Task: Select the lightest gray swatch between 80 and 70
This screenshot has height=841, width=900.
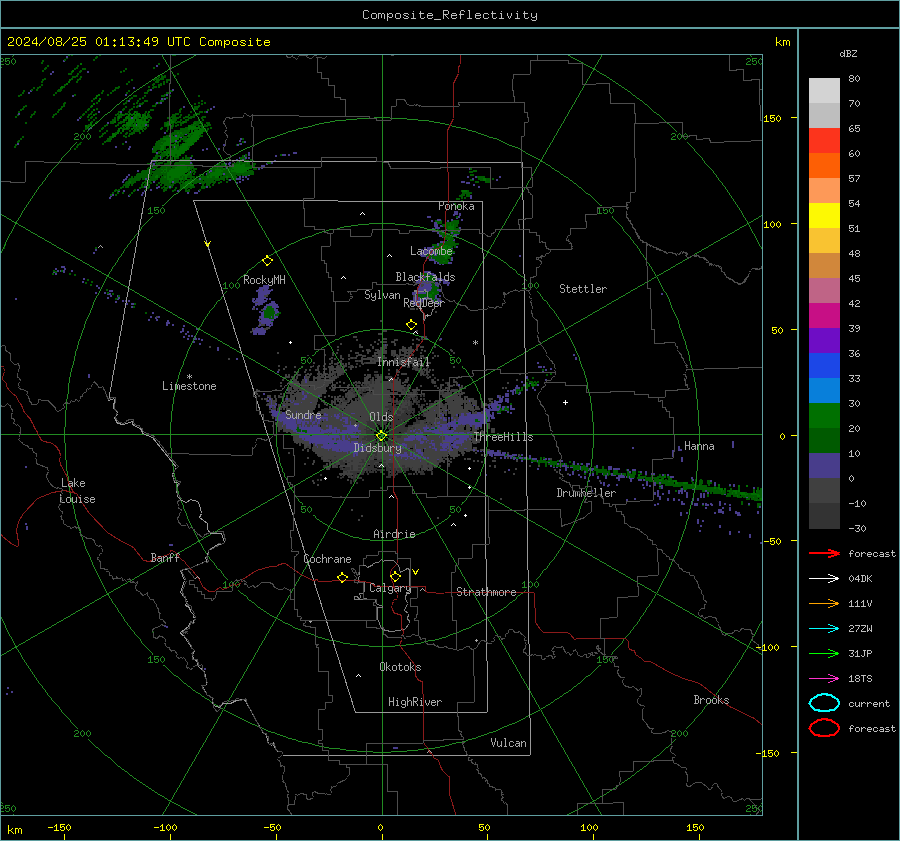Action: coord(824,90)
